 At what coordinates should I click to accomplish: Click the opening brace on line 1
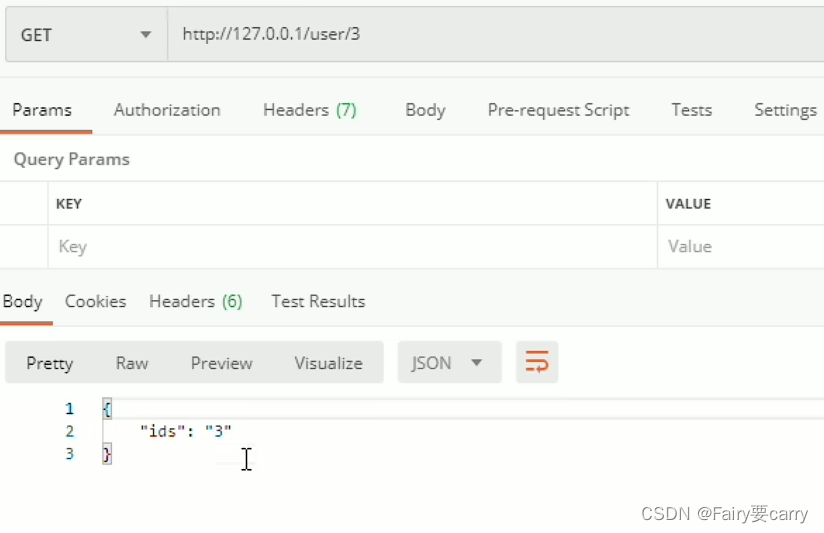coord(107,408)
